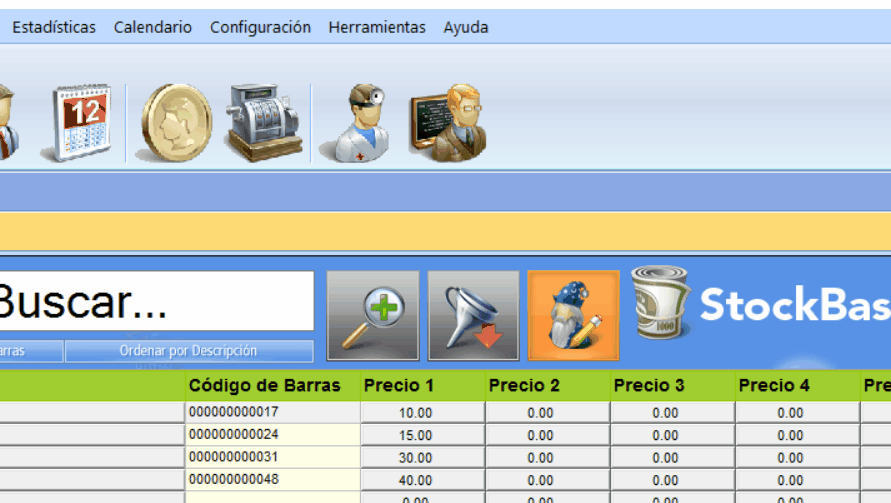Select barcode cell 00000000024
The width and height of the screenshot is (891, 503).
point(272,435)
